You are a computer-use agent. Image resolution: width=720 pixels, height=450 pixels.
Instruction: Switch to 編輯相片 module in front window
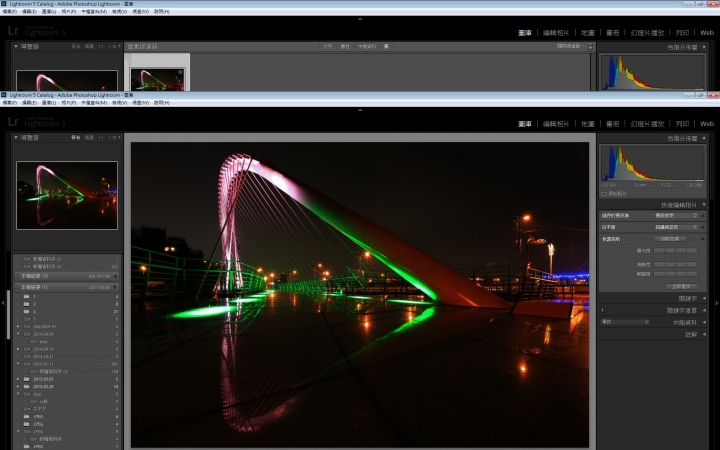click(x=556, y=124)
